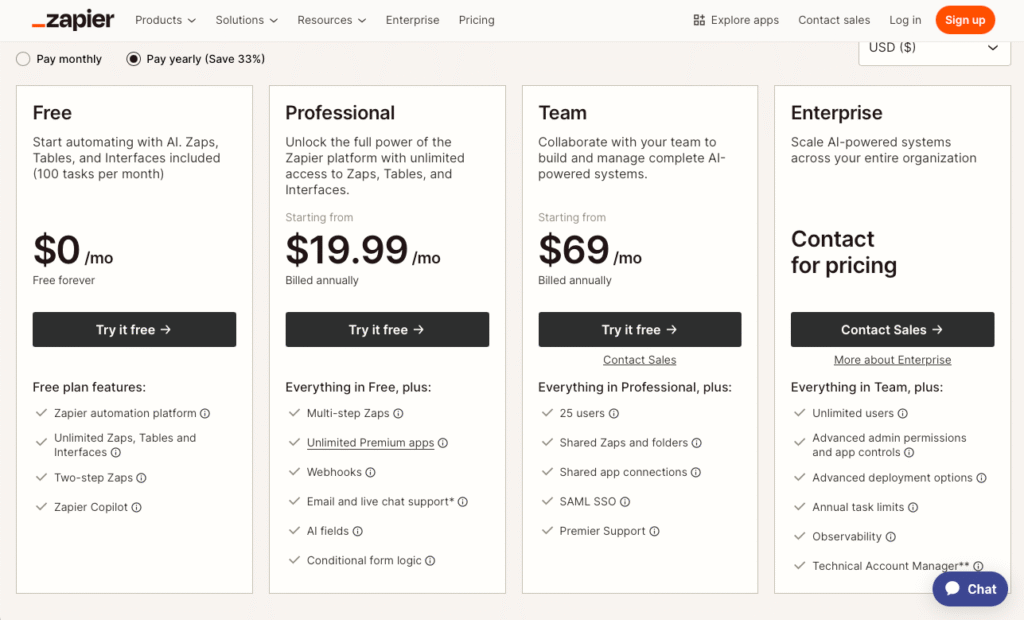The image size is (1024, 620).
Task: Click the Zapier logo
Action: (x=72, y=19)
